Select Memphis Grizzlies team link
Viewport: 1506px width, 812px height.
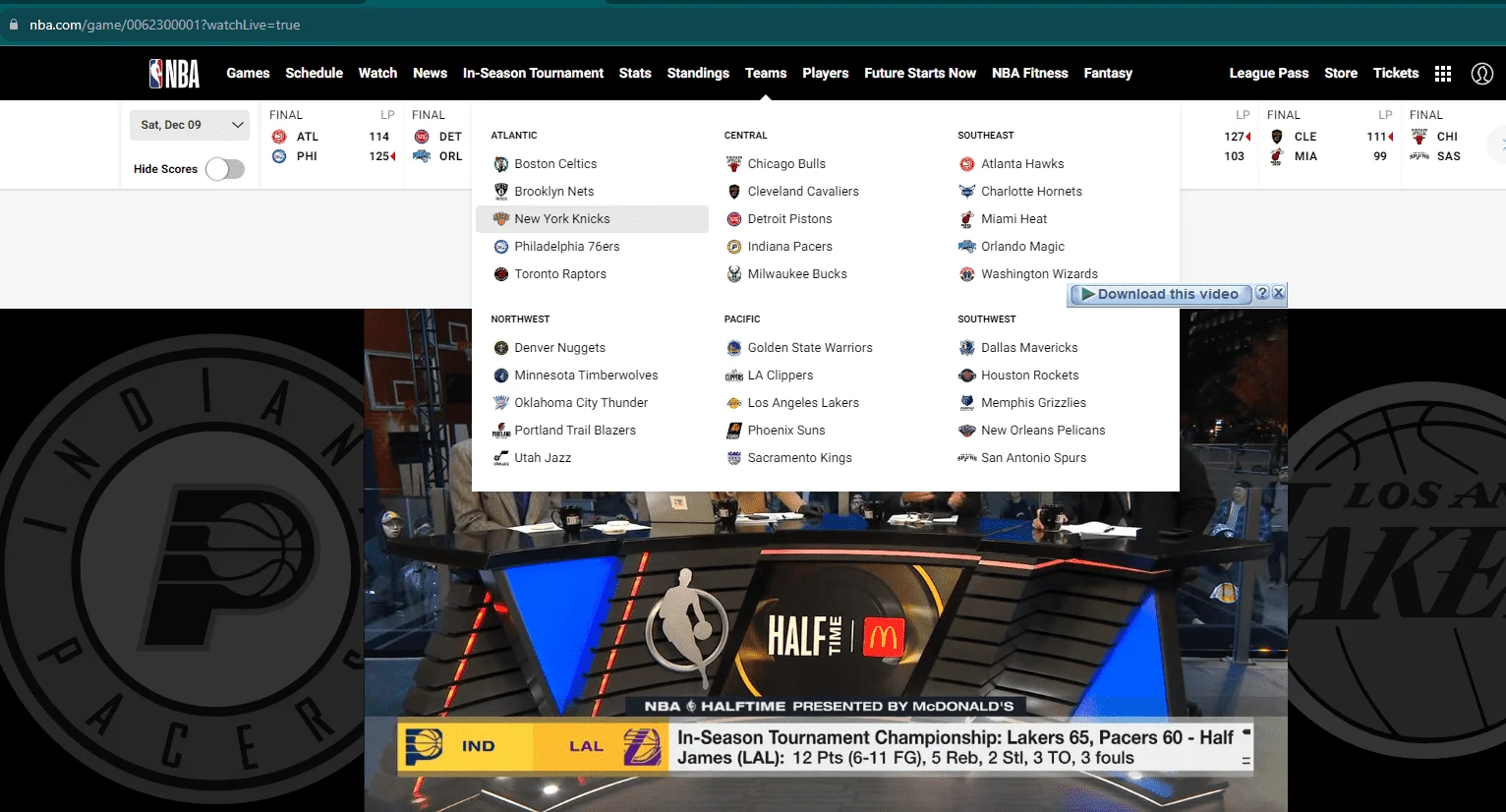pos(1033,403)
